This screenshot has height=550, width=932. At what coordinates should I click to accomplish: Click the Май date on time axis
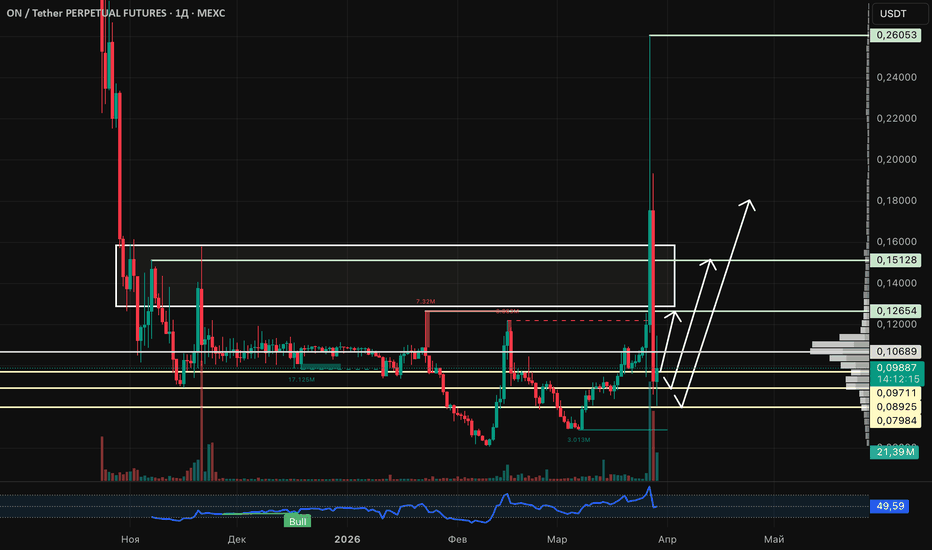(774, 539)
